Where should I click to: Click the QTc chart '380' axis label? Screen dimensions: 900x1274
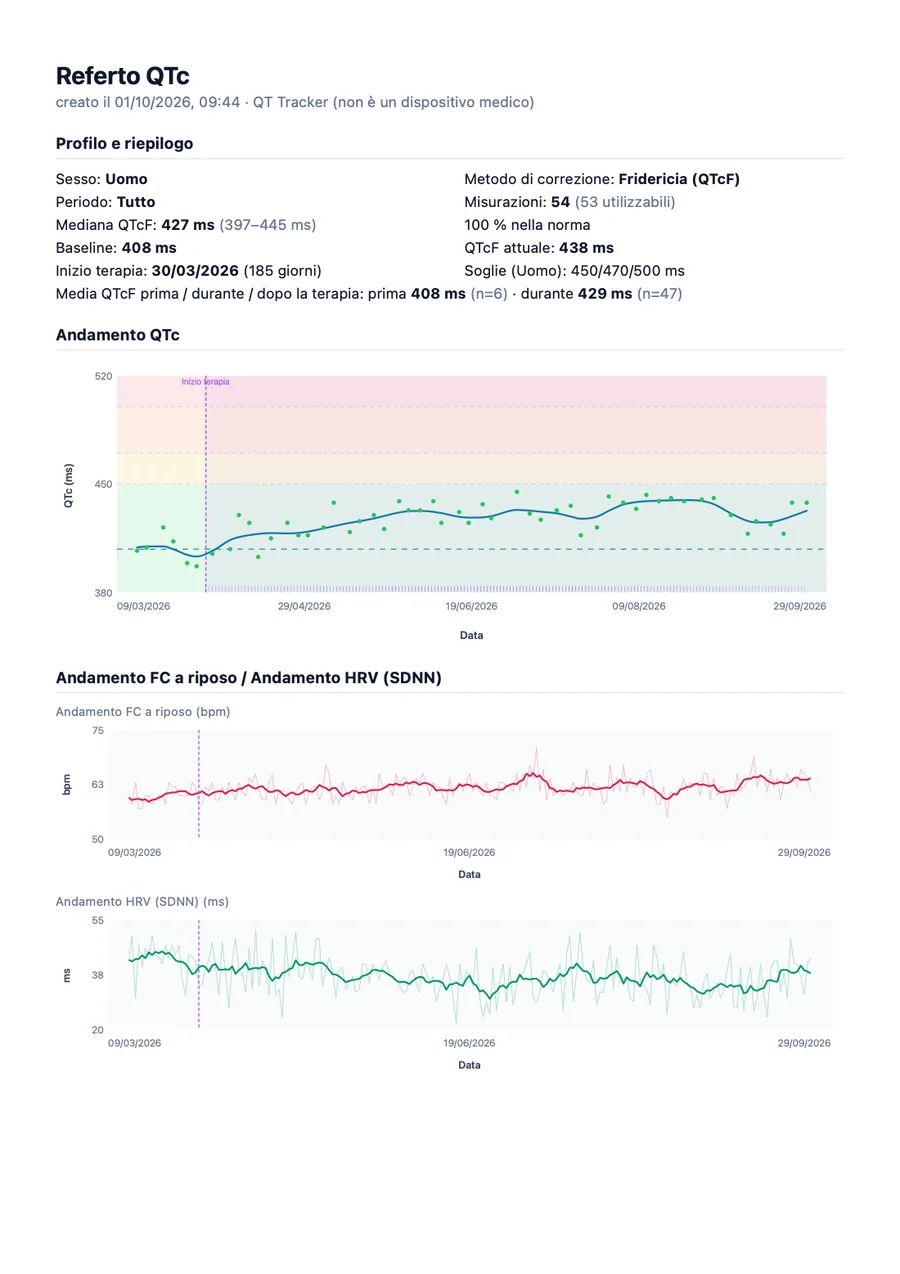point(104,593)
